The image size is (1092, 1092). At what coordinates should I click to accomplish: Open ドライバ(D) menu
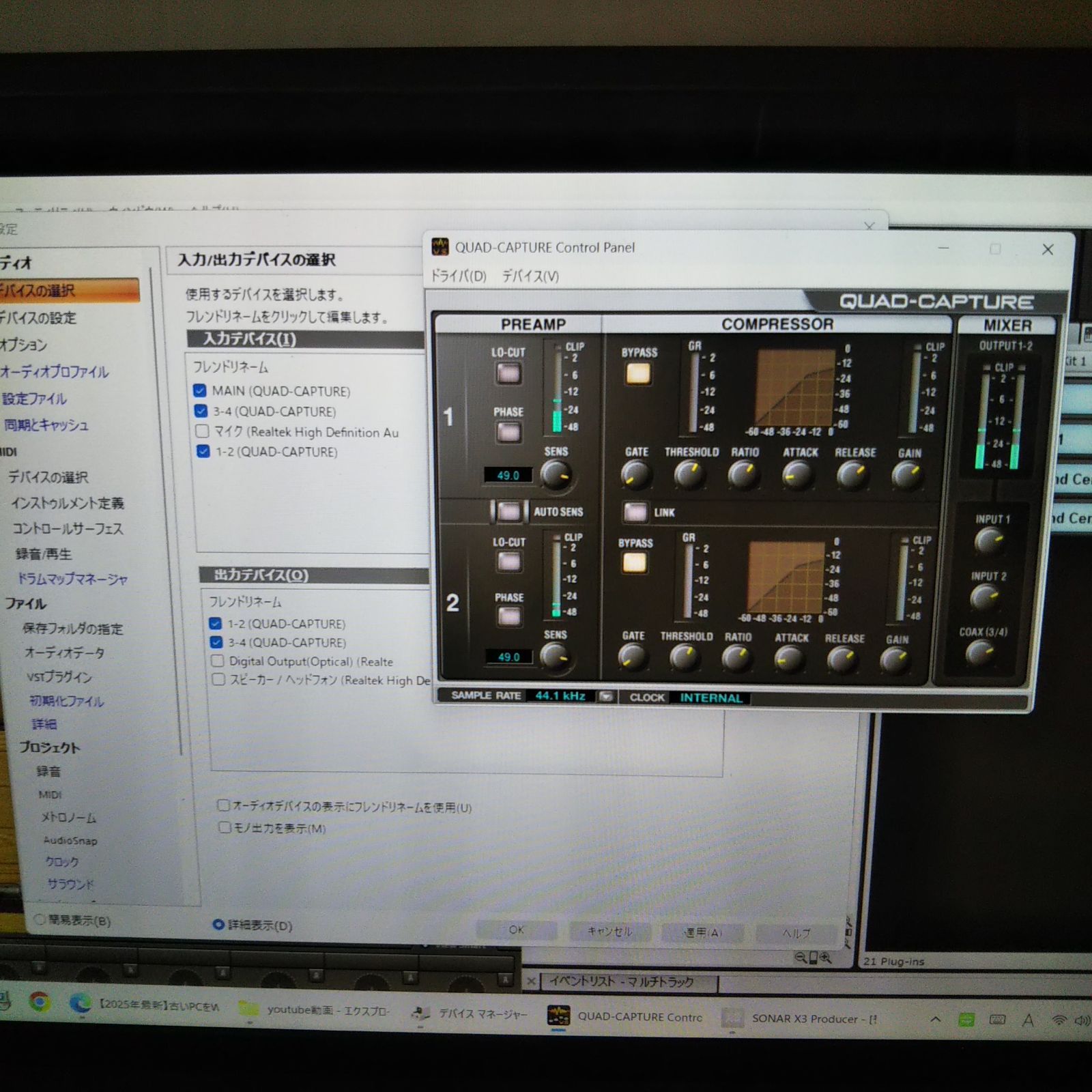pyautogui.click(x=459, y=276)
